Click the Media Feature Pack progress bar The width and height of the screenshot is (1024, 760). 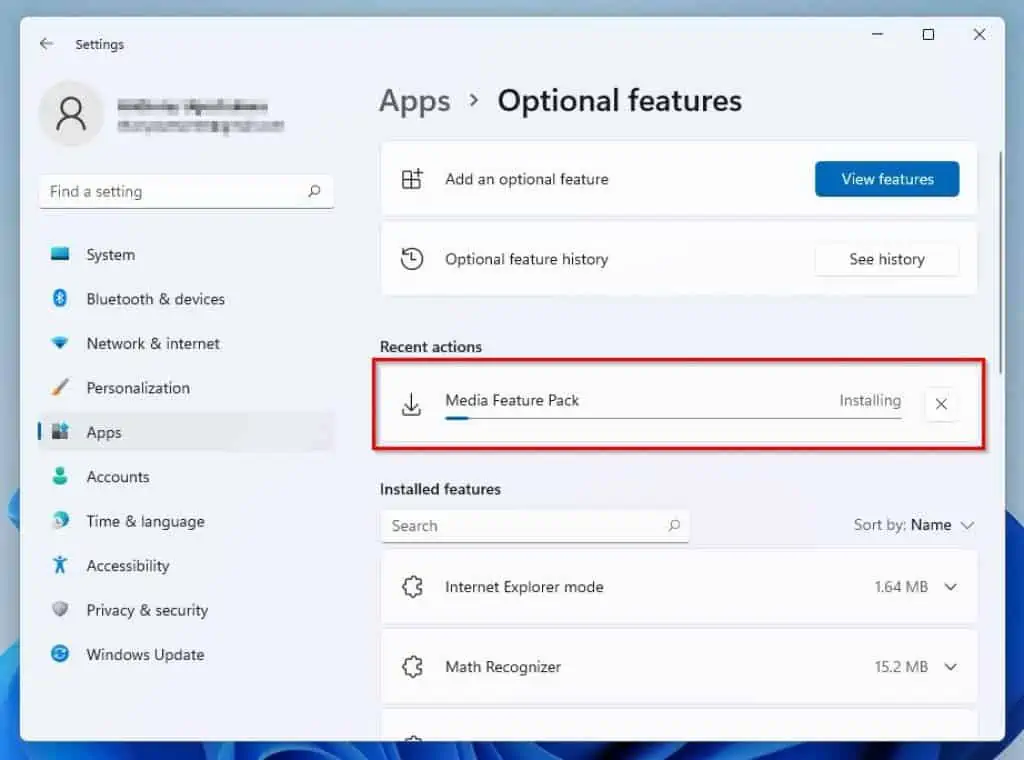point(673,418)
